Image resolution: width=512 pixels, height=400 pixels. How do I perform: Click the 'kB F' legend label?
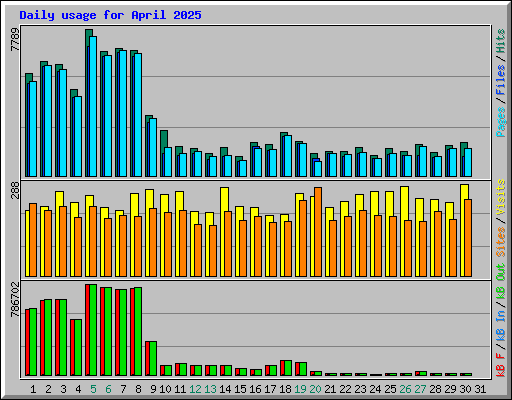click(501, 365)
